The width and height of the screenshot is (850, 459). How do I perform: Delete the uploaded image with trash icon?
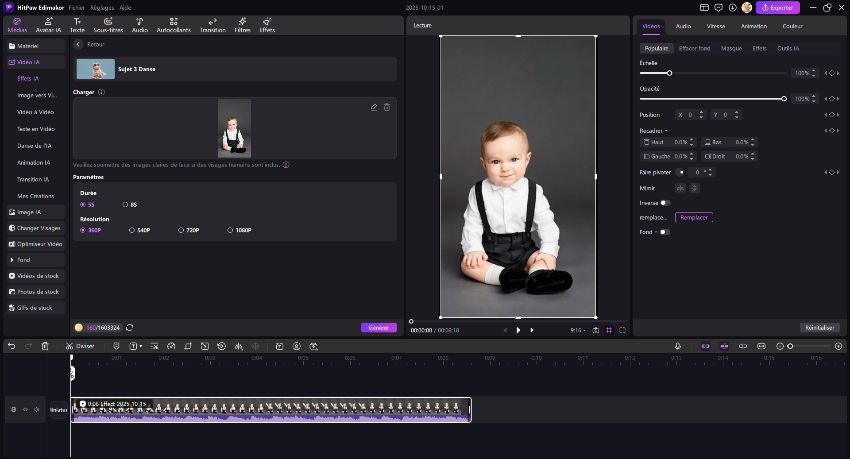387,107
